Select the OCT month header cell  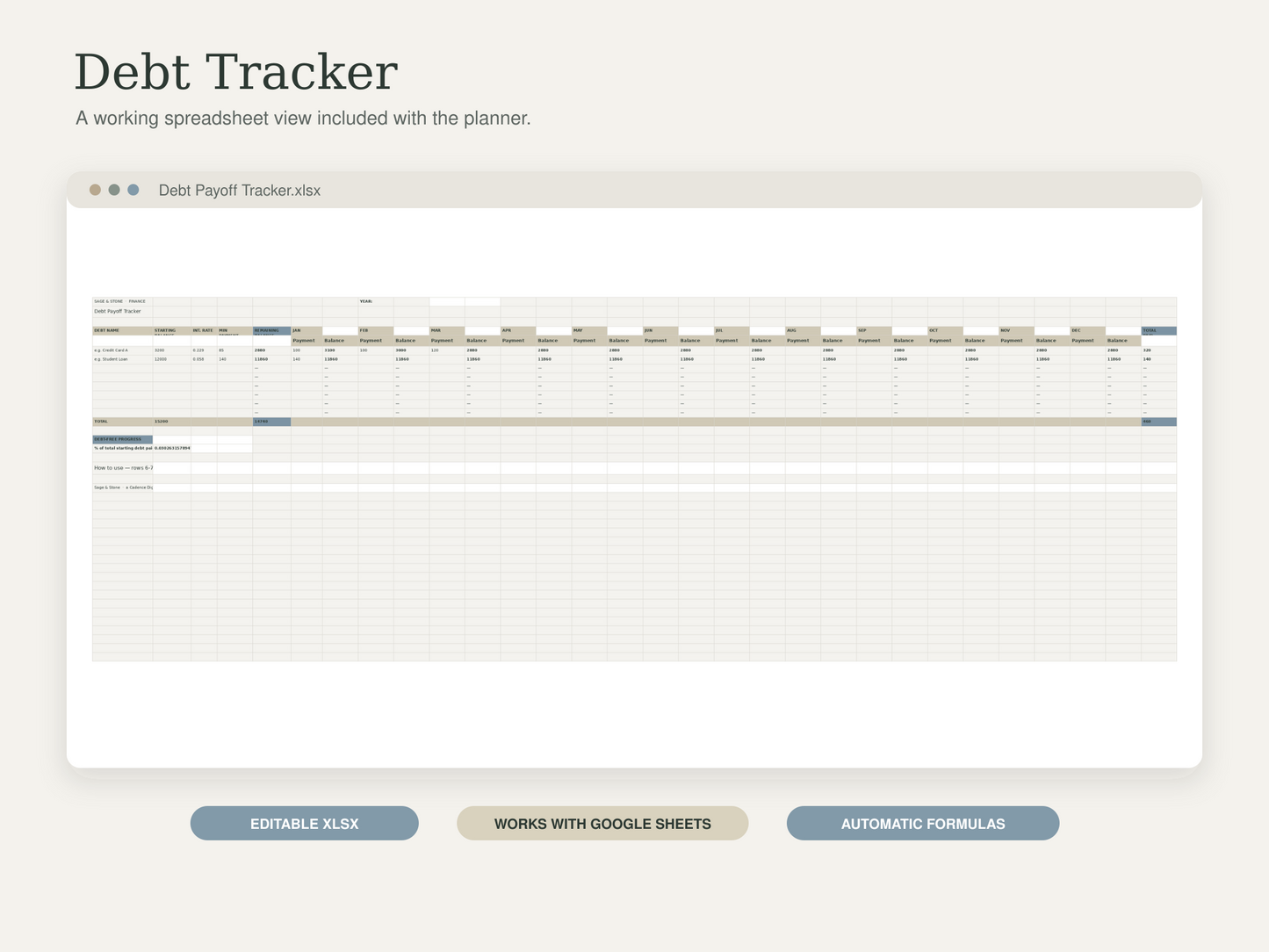click(944, 331)
